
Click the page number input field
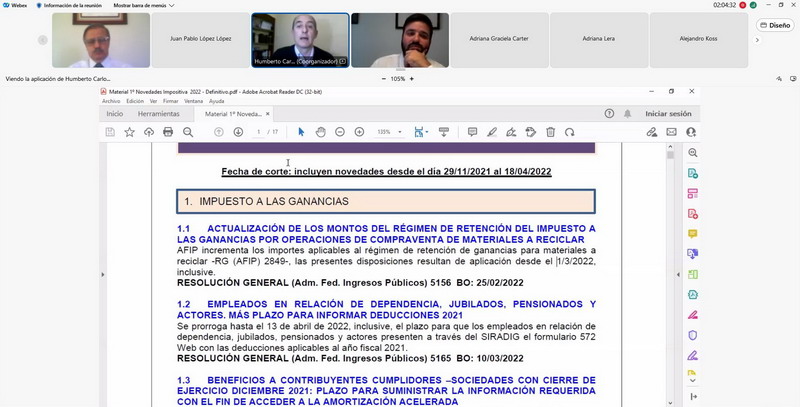pyautogui.click(x=258, y=132)
